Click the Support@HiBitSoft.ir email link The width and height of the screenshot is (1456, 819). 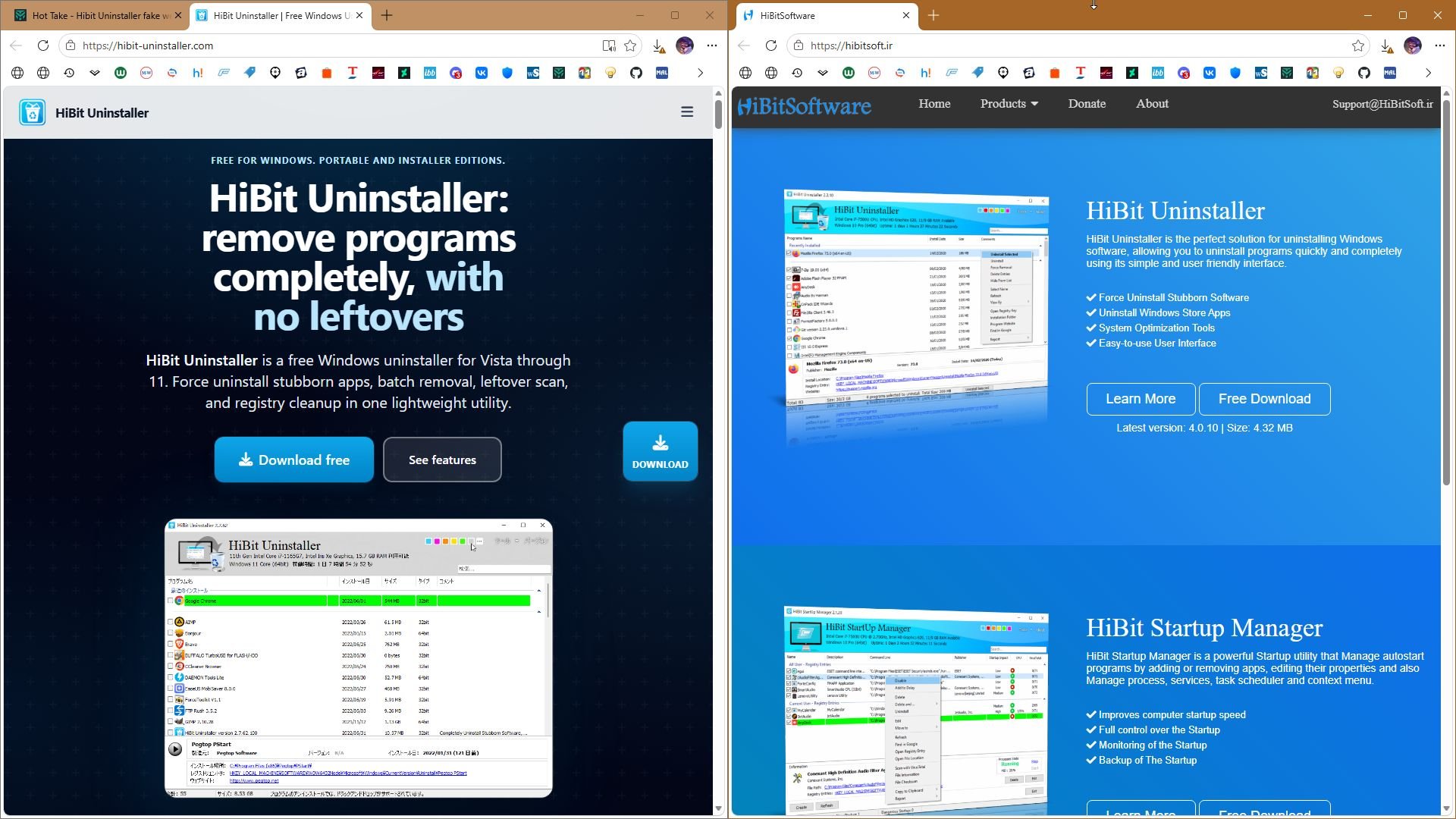pos(1382,104)
